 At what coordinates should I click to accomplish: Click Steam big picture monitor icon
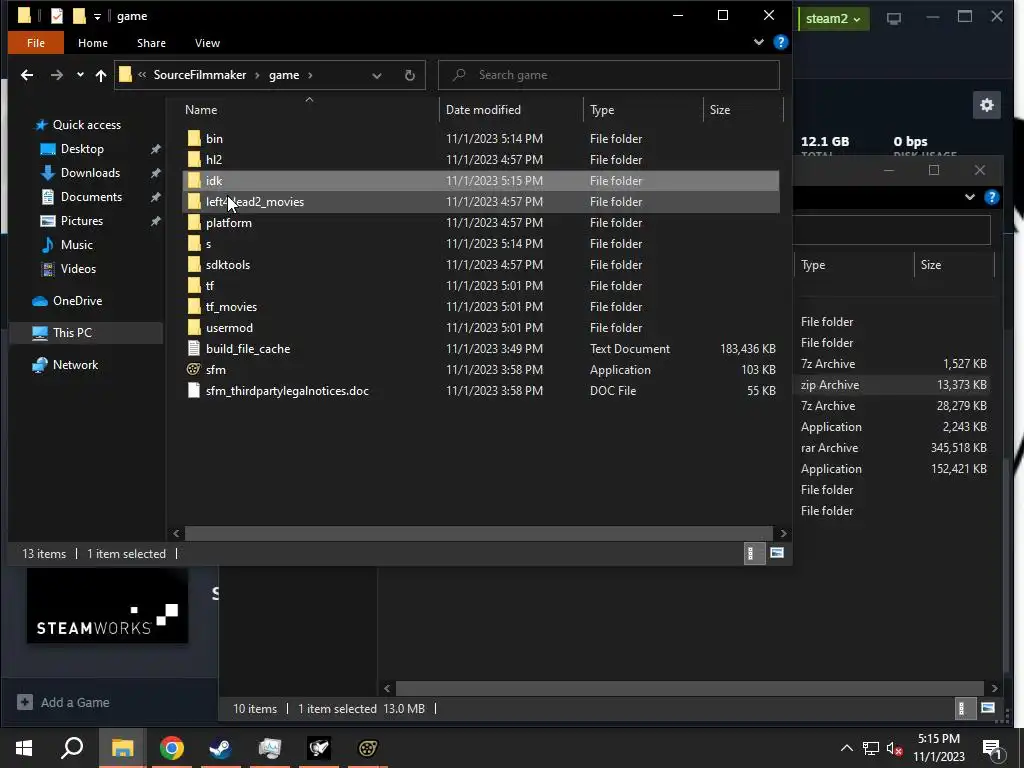(893, 18)
